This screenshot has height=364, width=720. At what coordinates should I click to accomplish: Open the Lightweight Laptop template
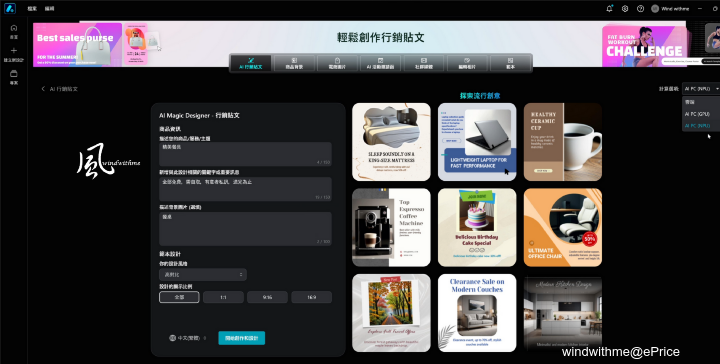point(477,142)
